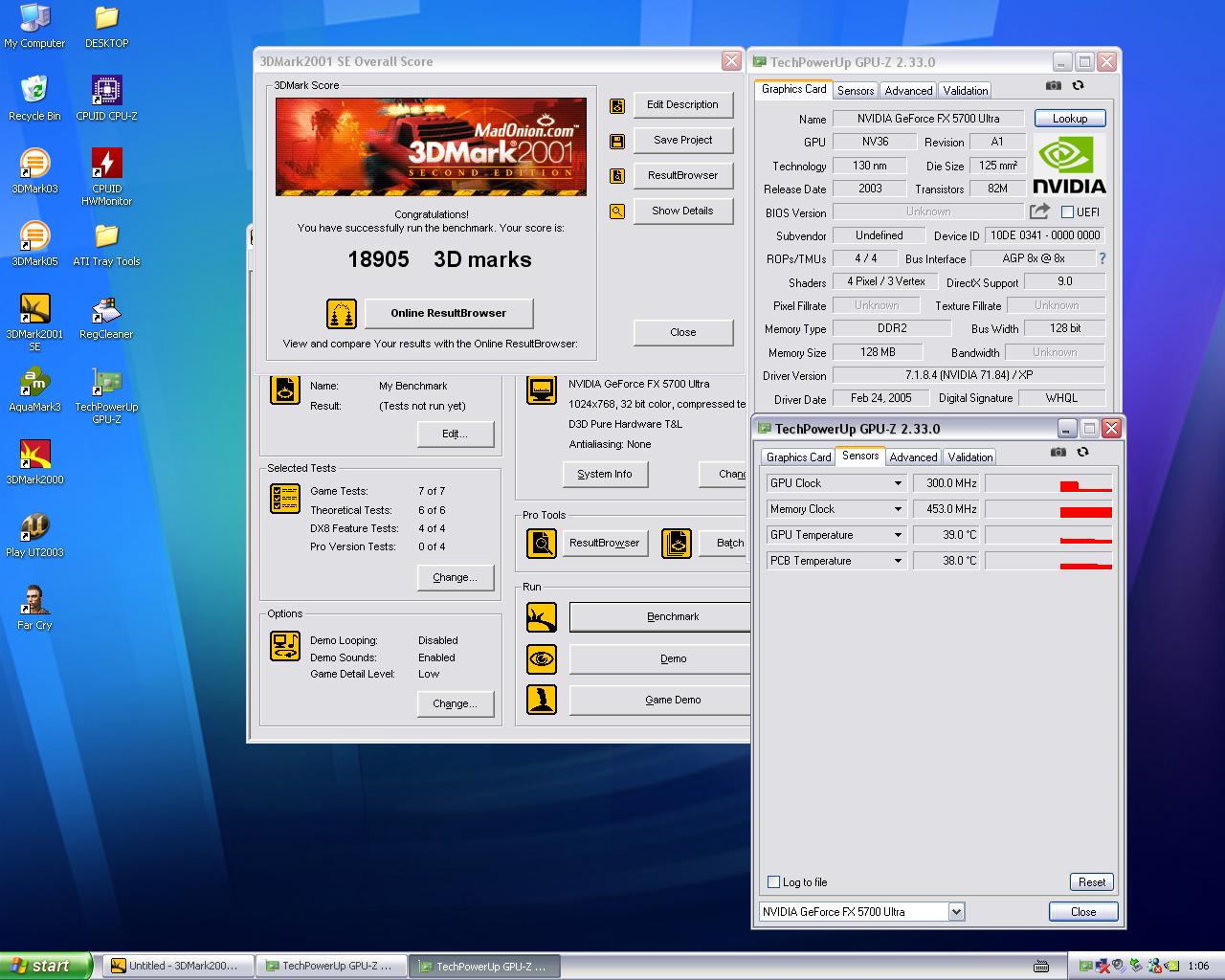
Task: Click the GPU Clock sensor graph
Action: 1049,483
